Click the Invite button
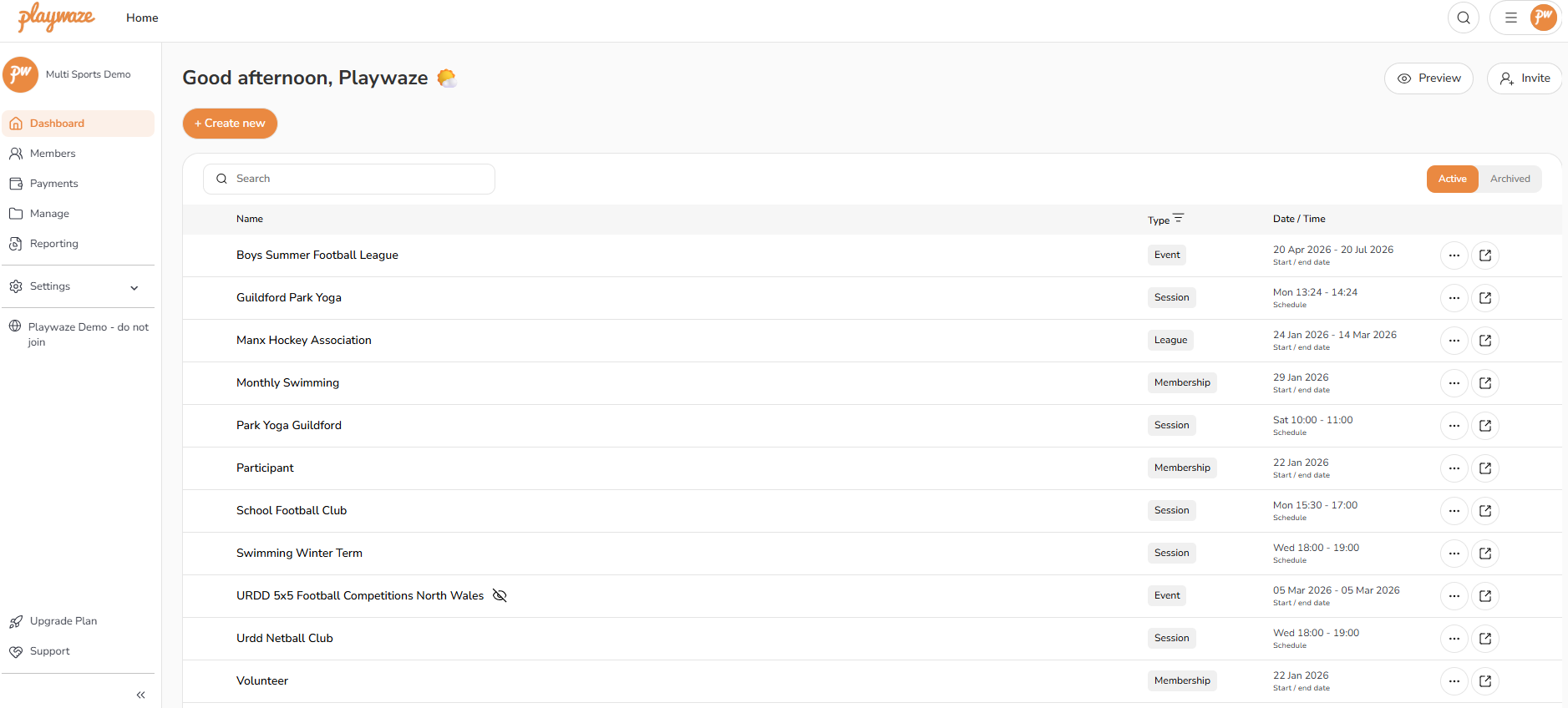 [x=1525, y=78]
